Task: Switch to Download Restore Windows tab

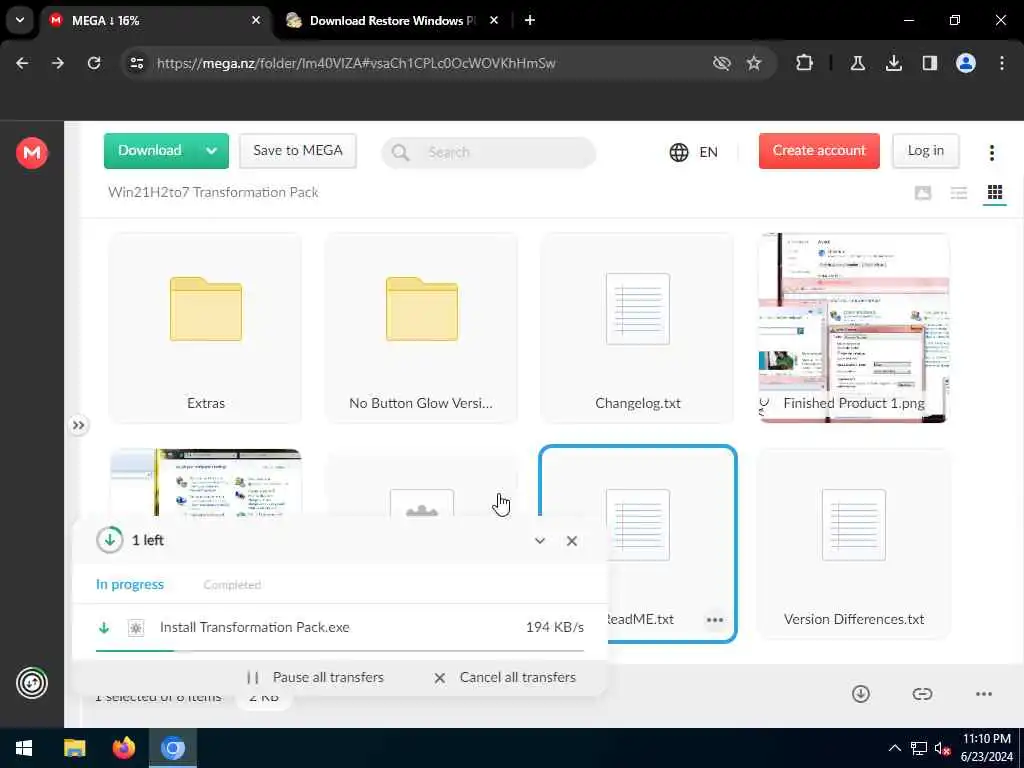Action: coord(392,21)
